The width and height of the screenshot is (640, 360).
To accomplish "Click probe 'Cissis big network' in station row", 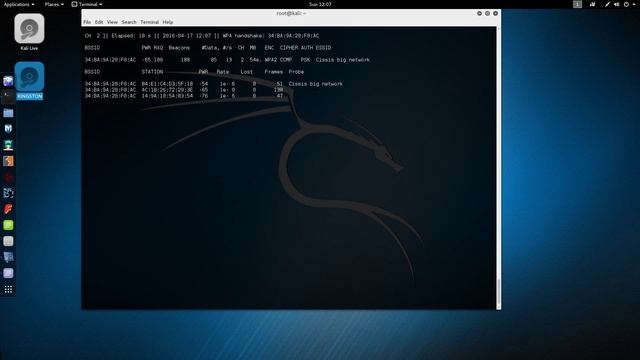I will 316,84.
